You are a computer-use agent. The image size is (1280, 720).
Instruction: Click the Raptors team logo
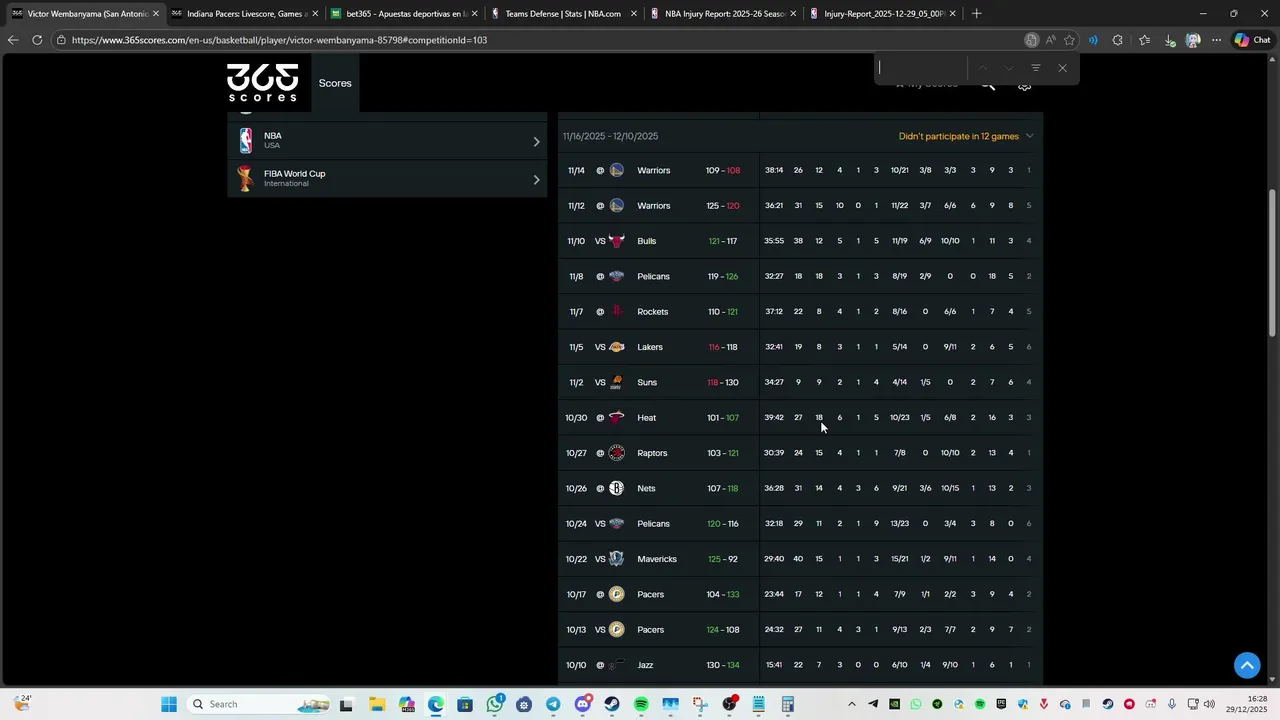point(617,453)
